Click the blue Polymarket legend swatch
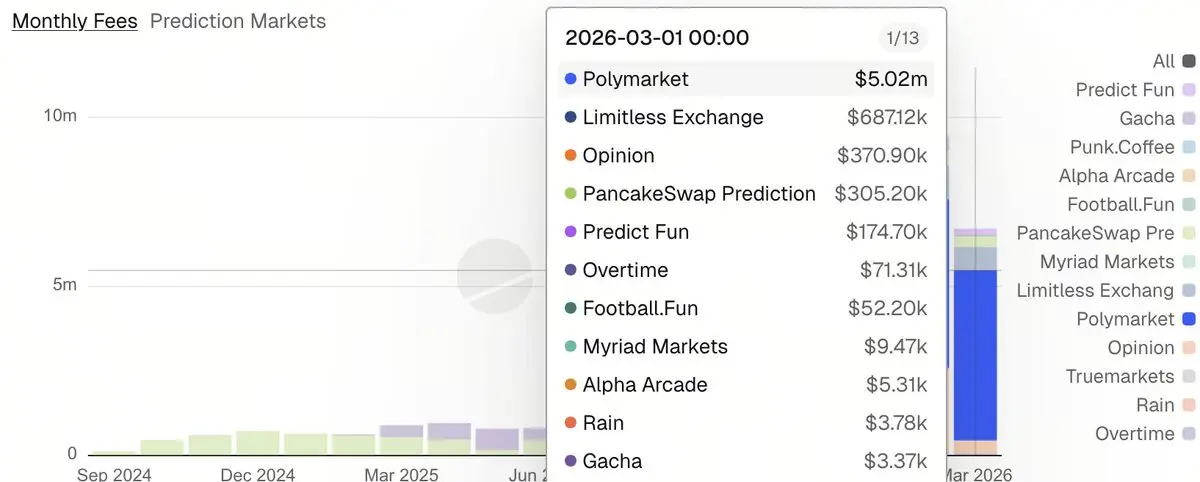Viewport: 1200px width, 482px height. [1188, 320]
